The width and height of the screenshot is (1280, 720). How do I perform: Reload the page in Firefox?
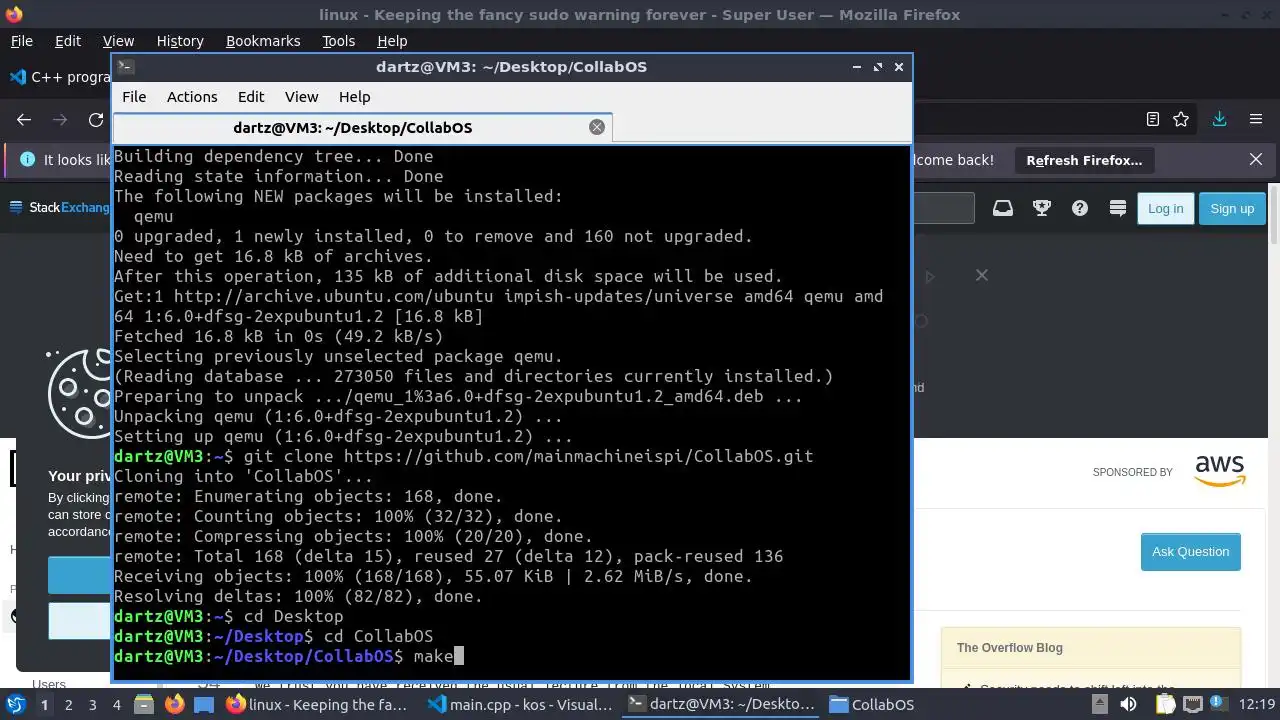click(96, 119)
